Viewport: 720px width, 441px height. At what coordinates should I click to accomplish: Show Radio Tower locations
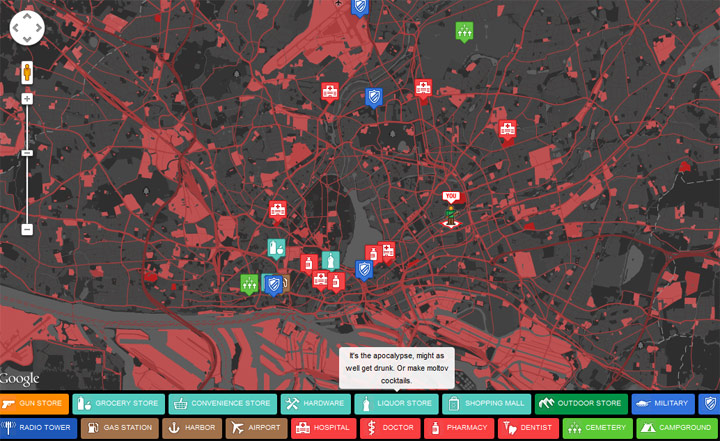click(37, 428)
